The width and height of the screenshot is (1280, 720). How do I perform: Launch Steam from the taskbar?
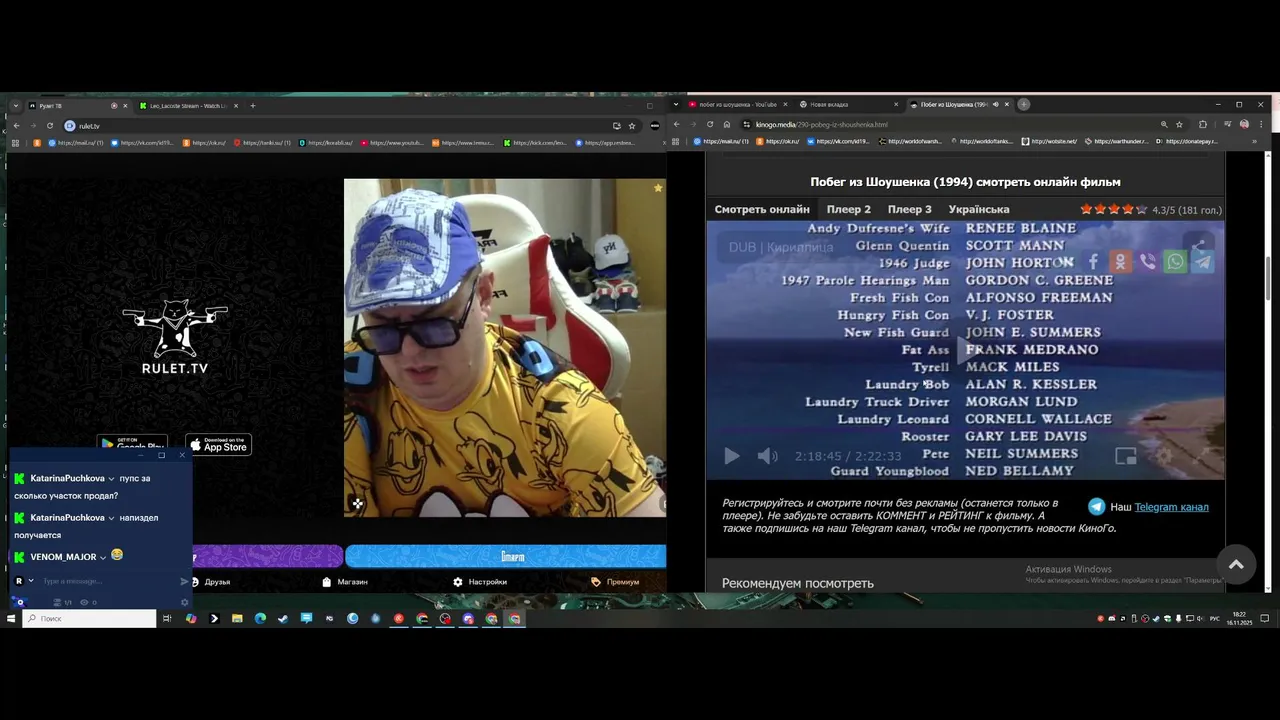tap(283, 619)
